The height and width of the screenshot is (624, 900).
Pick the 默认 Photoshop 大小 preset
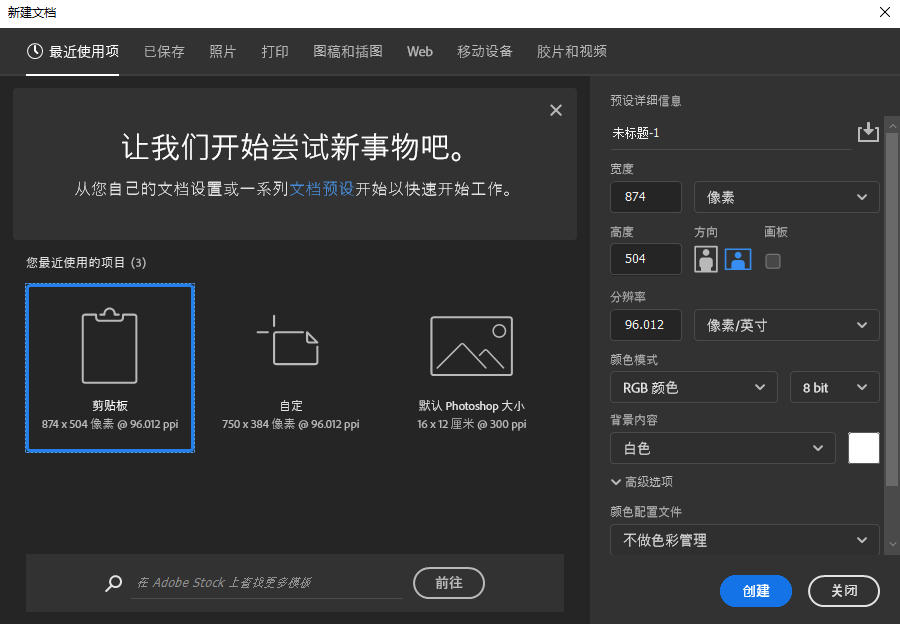[x=471, y=347]
